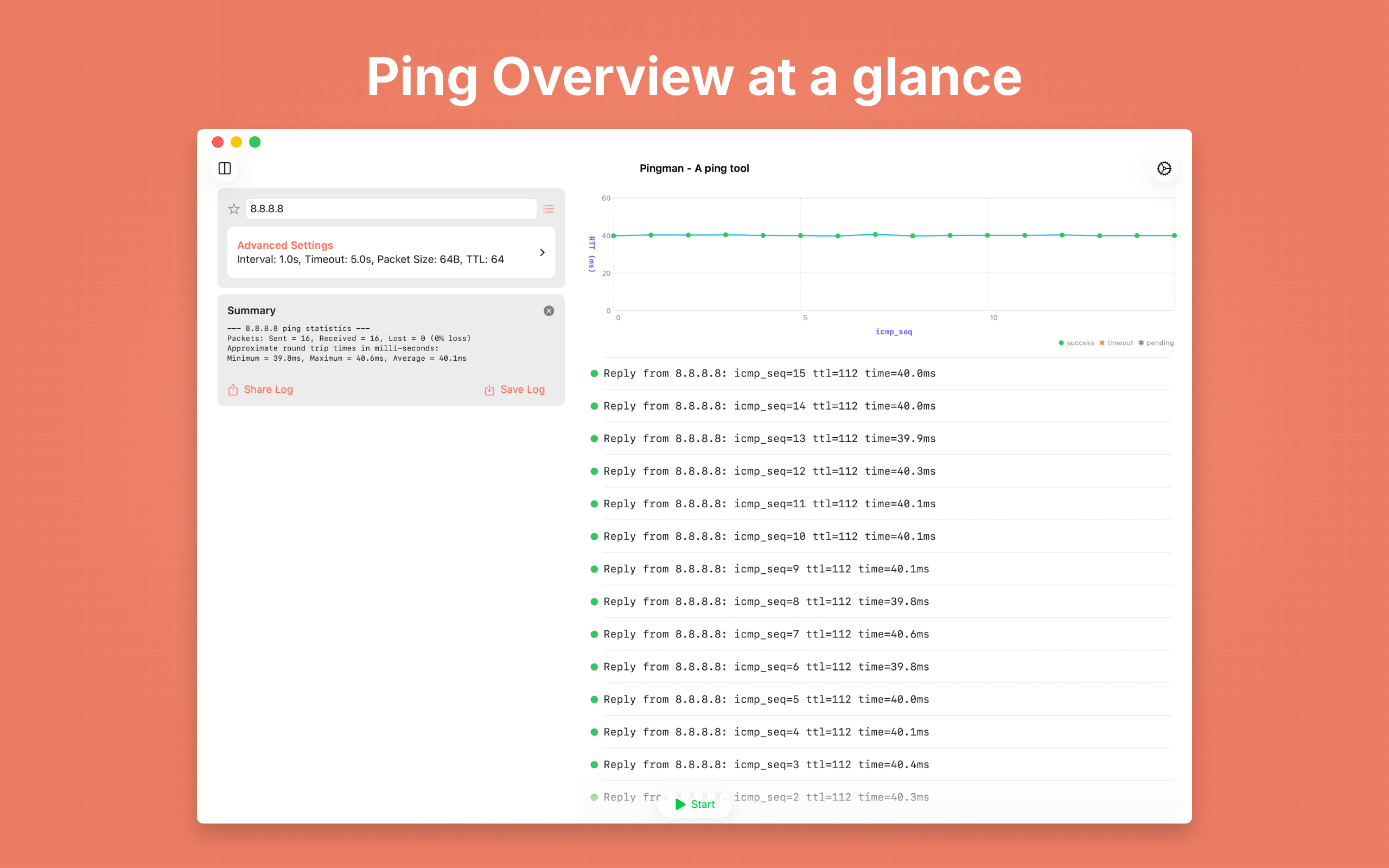Screen dimensions: 1389x868
Task: Click the timeout legend entry
Action: pos(1116,343)
